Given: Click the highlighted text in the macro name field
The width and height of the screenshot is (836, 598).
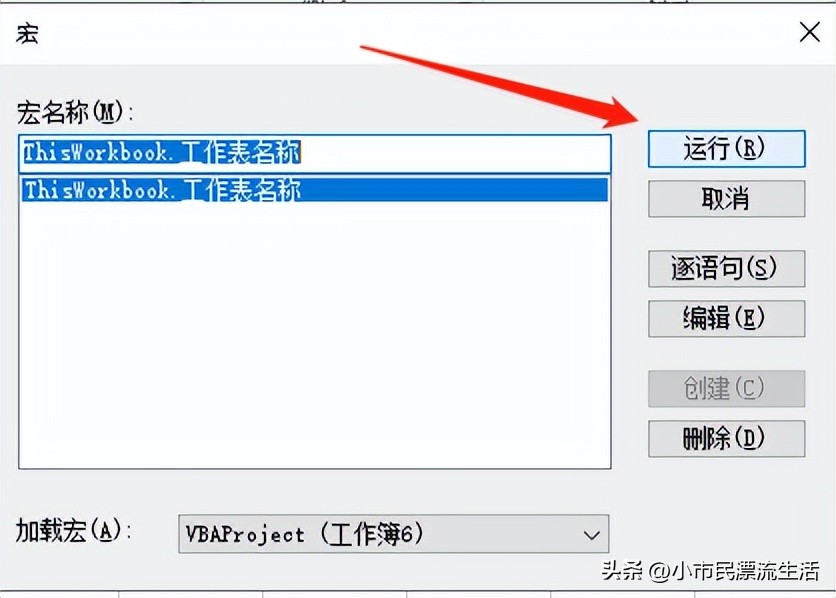Looking at the screenshot, I should click(x=162, y=152).
